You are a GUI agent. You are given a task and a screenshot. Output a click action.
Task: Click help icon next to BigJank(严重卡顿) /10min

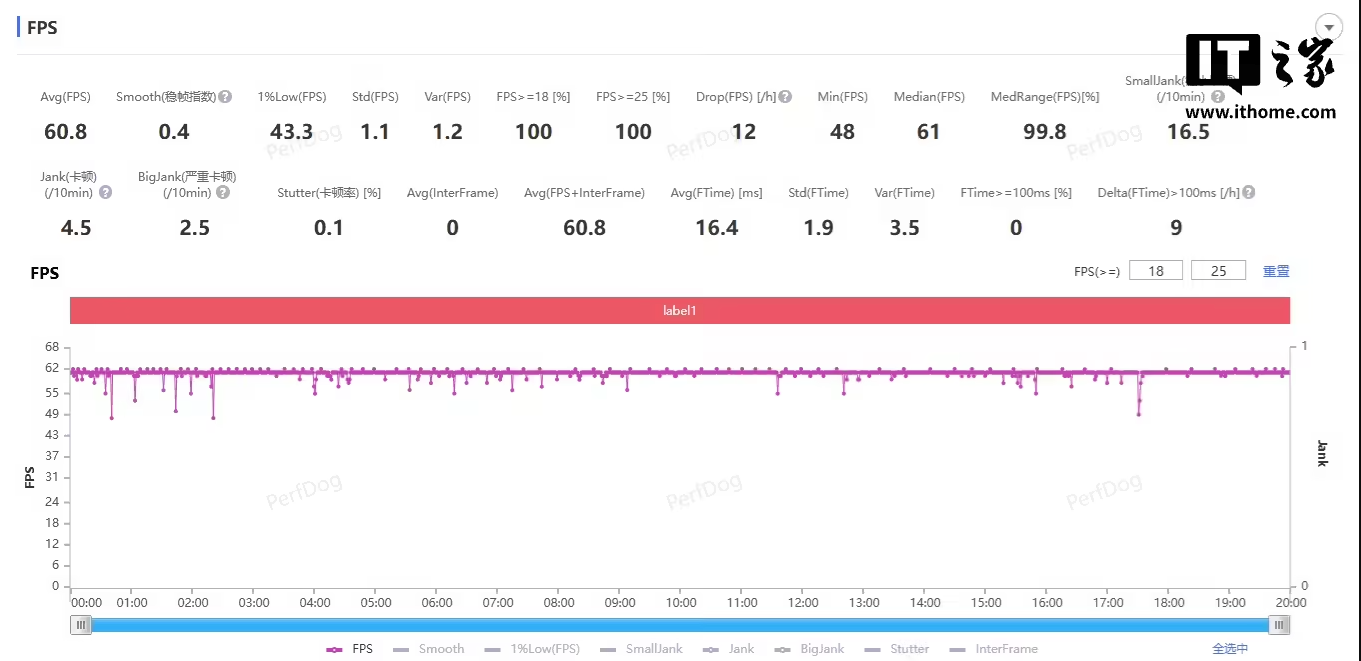pos(222,192)
